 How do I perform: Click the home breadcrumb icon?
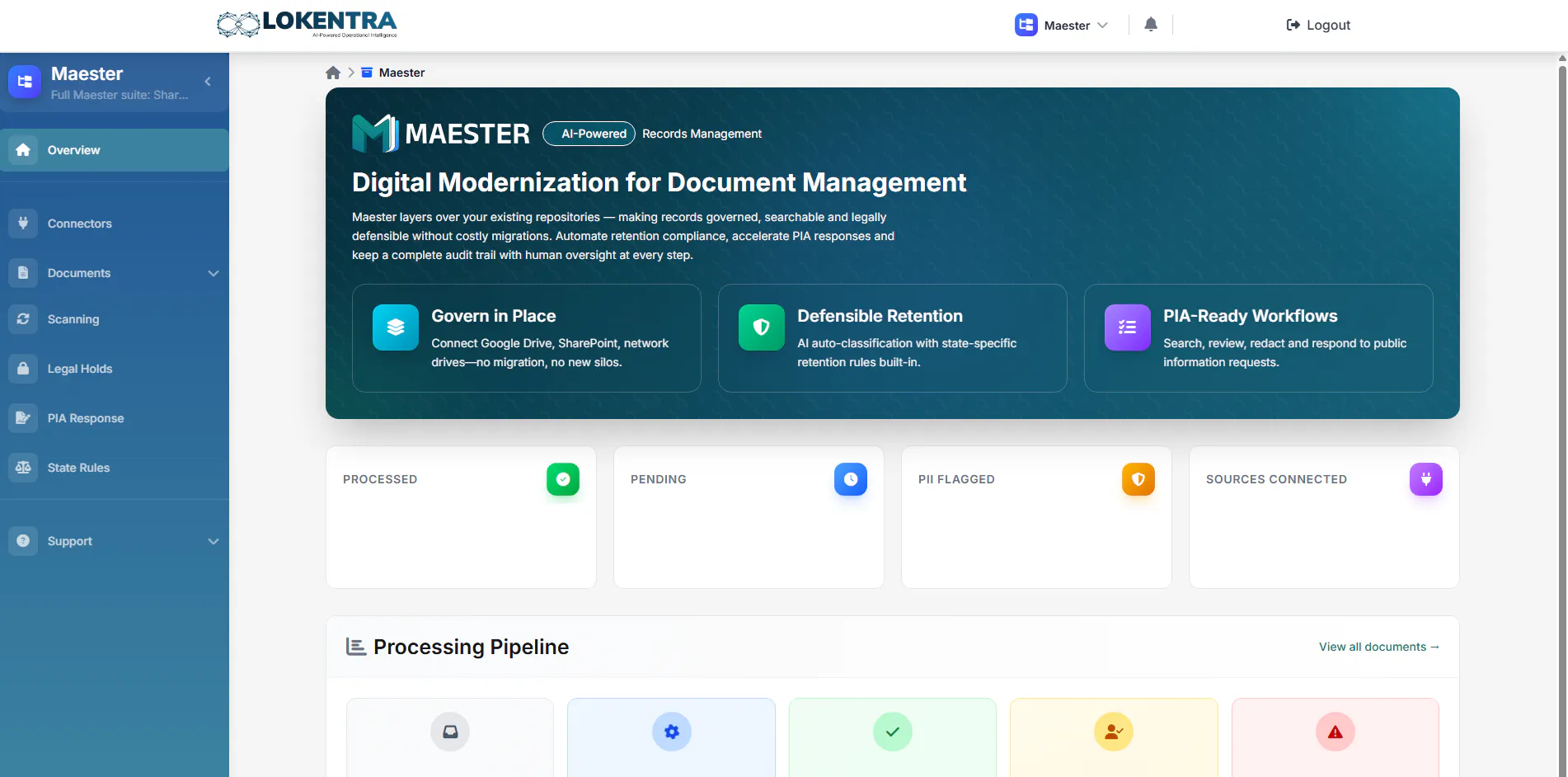333,73
